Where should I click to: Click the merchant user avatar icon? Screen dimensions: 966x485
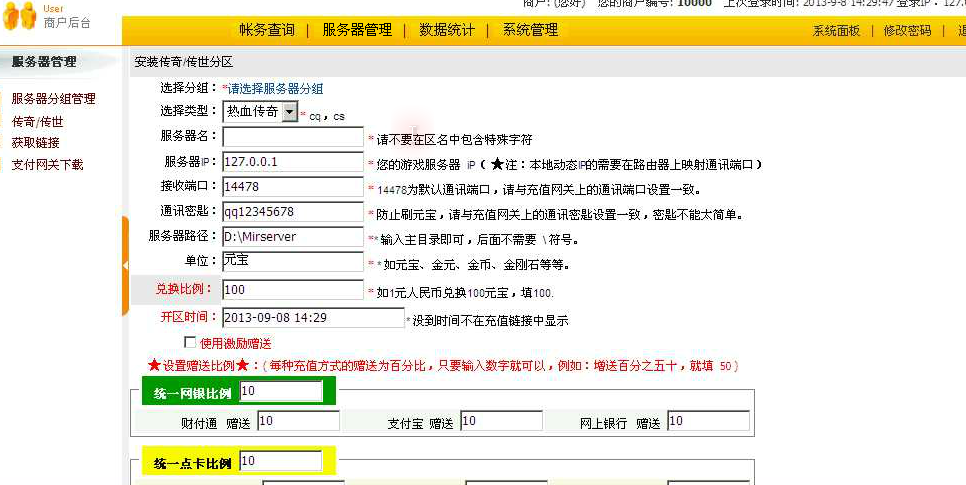19,16
